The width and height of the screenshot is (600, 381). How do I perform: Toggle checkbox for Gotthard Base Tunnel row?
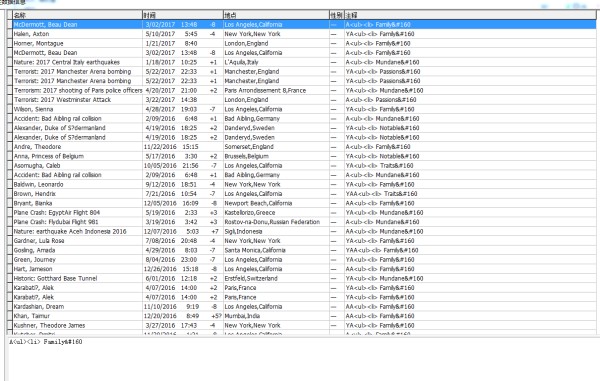[x=10, y=278]
